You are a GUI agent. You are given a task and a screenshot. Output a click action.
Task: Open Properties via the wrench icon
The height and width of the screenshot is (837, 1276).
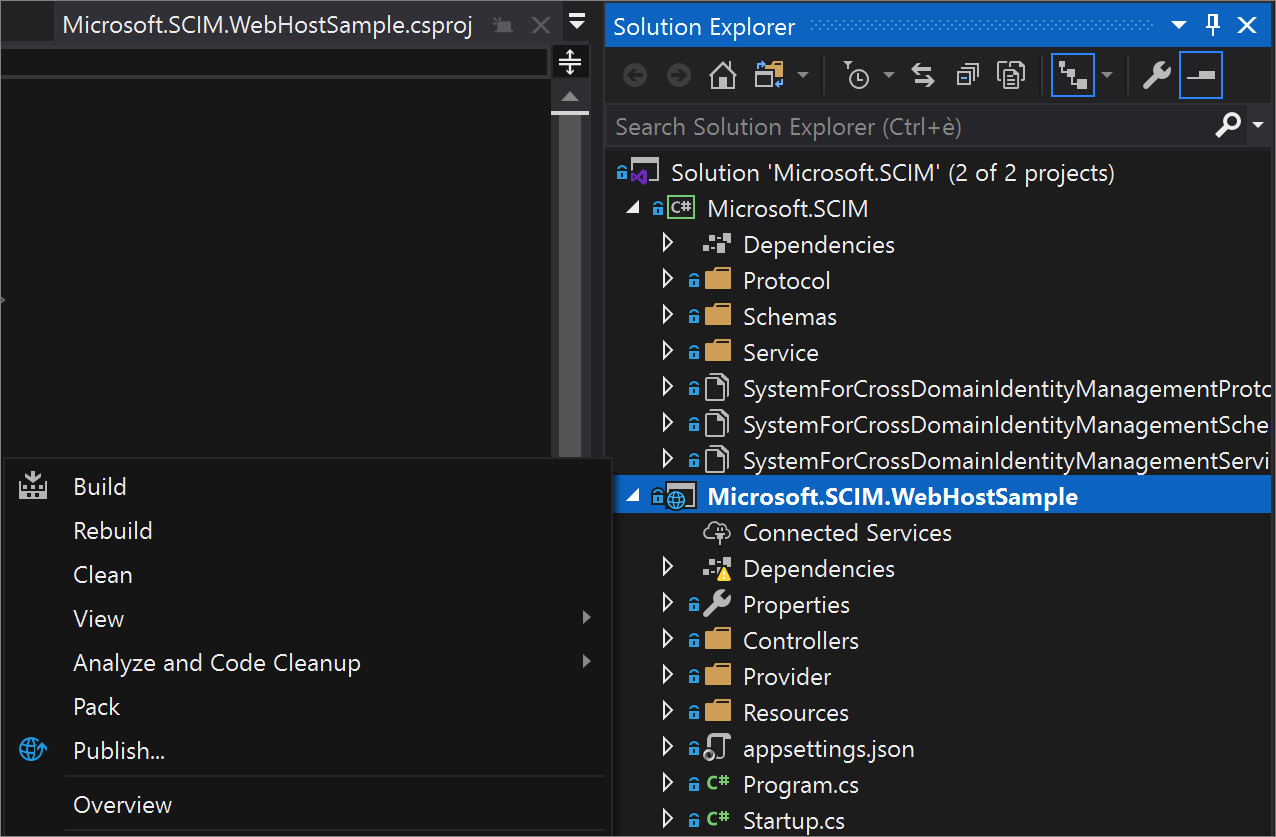coord(1156,76)
